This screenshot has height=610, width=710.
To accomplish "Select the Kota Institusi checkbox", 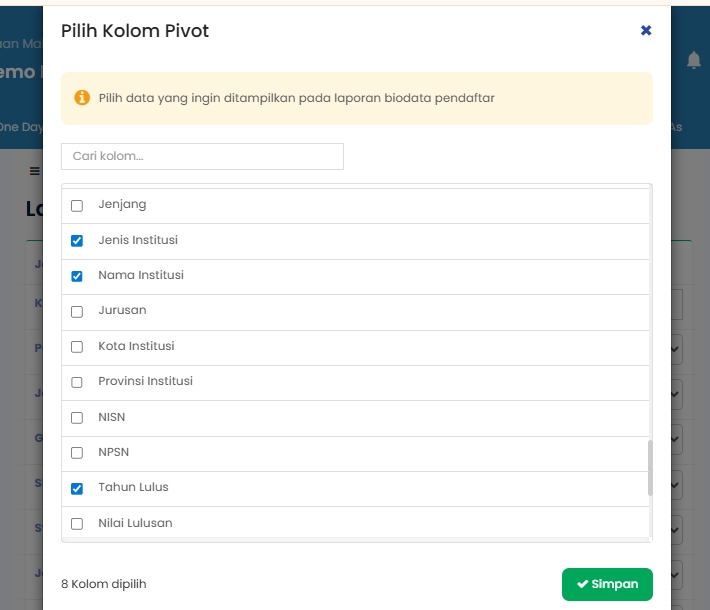I will tap(77, 347).
